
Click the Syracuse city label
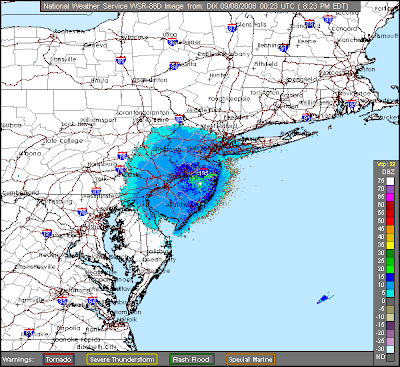pyautogui.click(x=134, y=38)
